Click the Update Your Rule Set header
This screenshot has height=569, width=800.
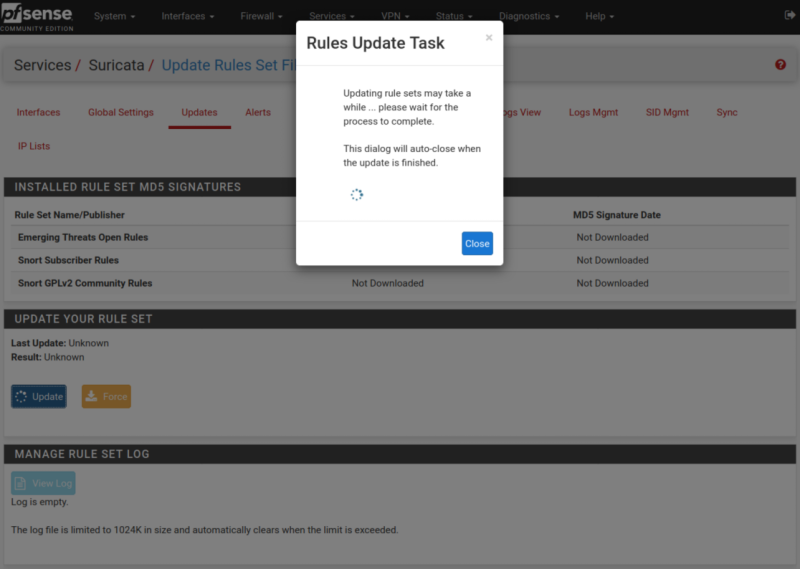click(x=83, y=319)
